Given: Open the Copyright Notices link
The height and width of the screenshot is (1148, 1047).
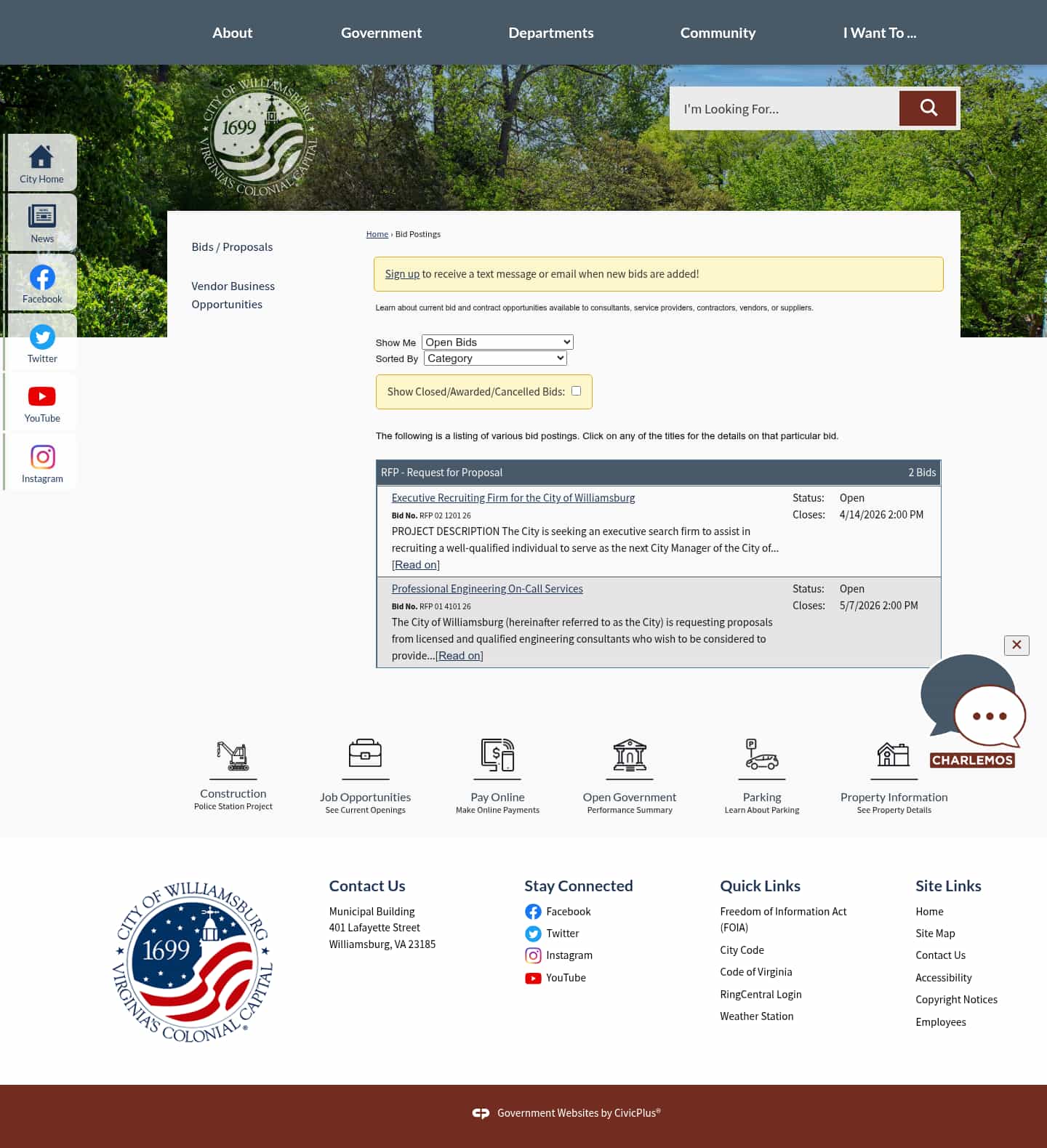Looking at the screenshot, I should pos(956,1000).
